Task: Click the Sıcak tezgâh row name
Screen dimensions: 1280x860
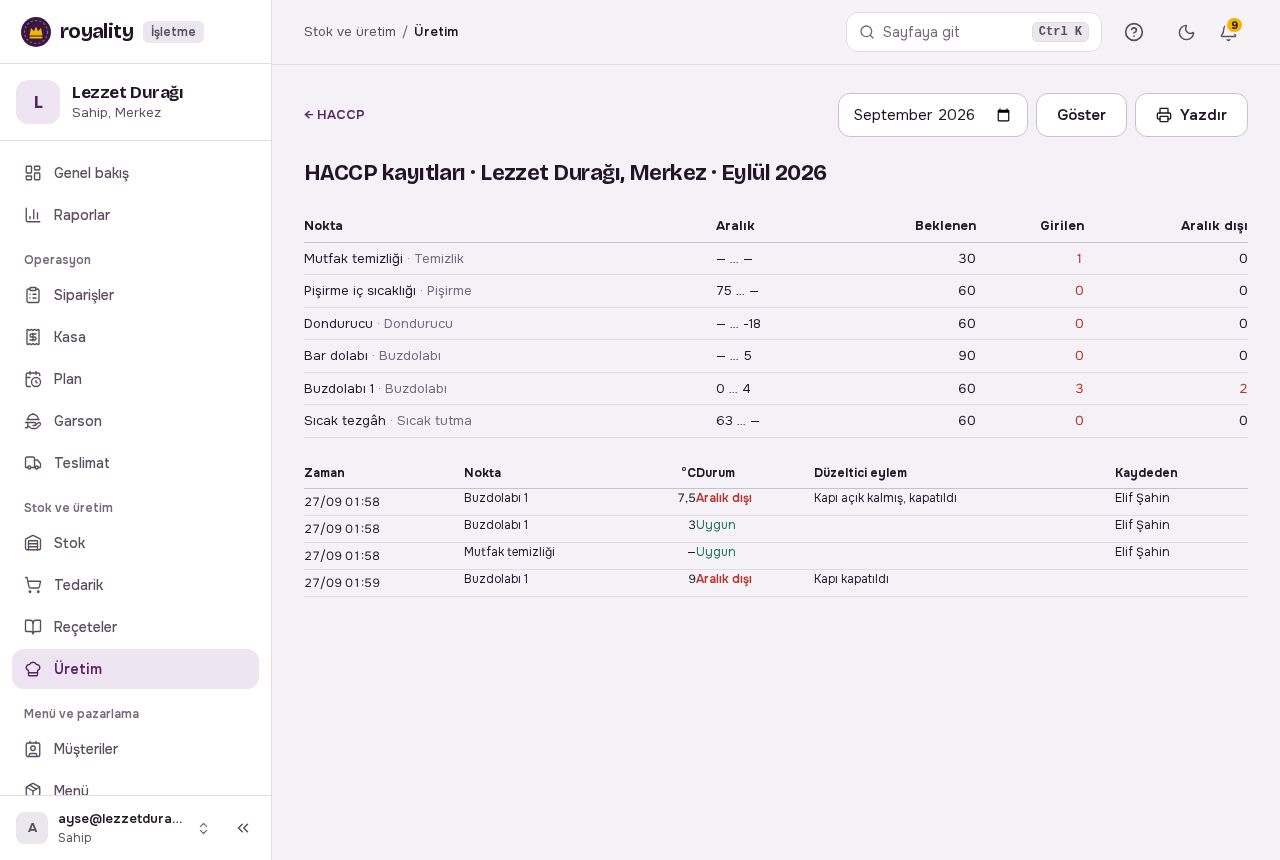Action: click(x=345, y=421)
